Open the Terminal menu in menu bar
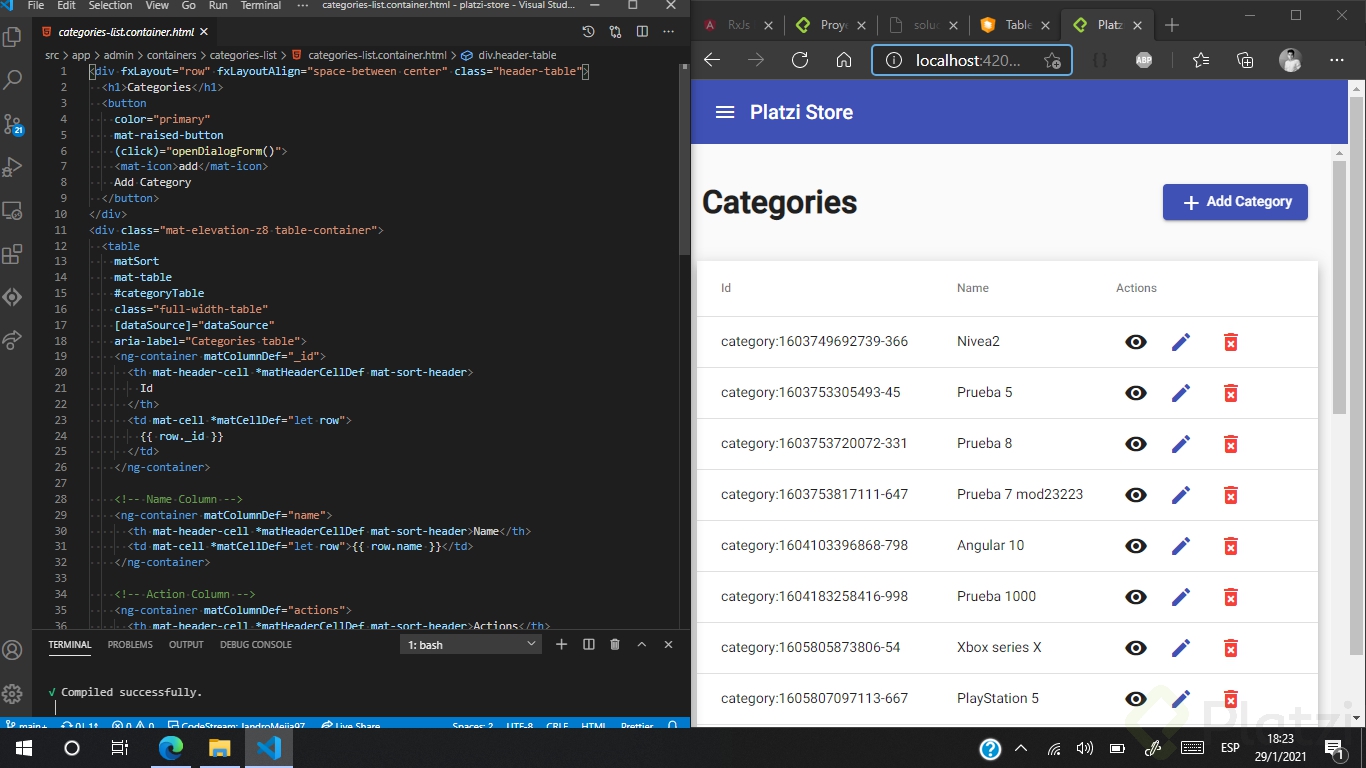 pos(261,6)
